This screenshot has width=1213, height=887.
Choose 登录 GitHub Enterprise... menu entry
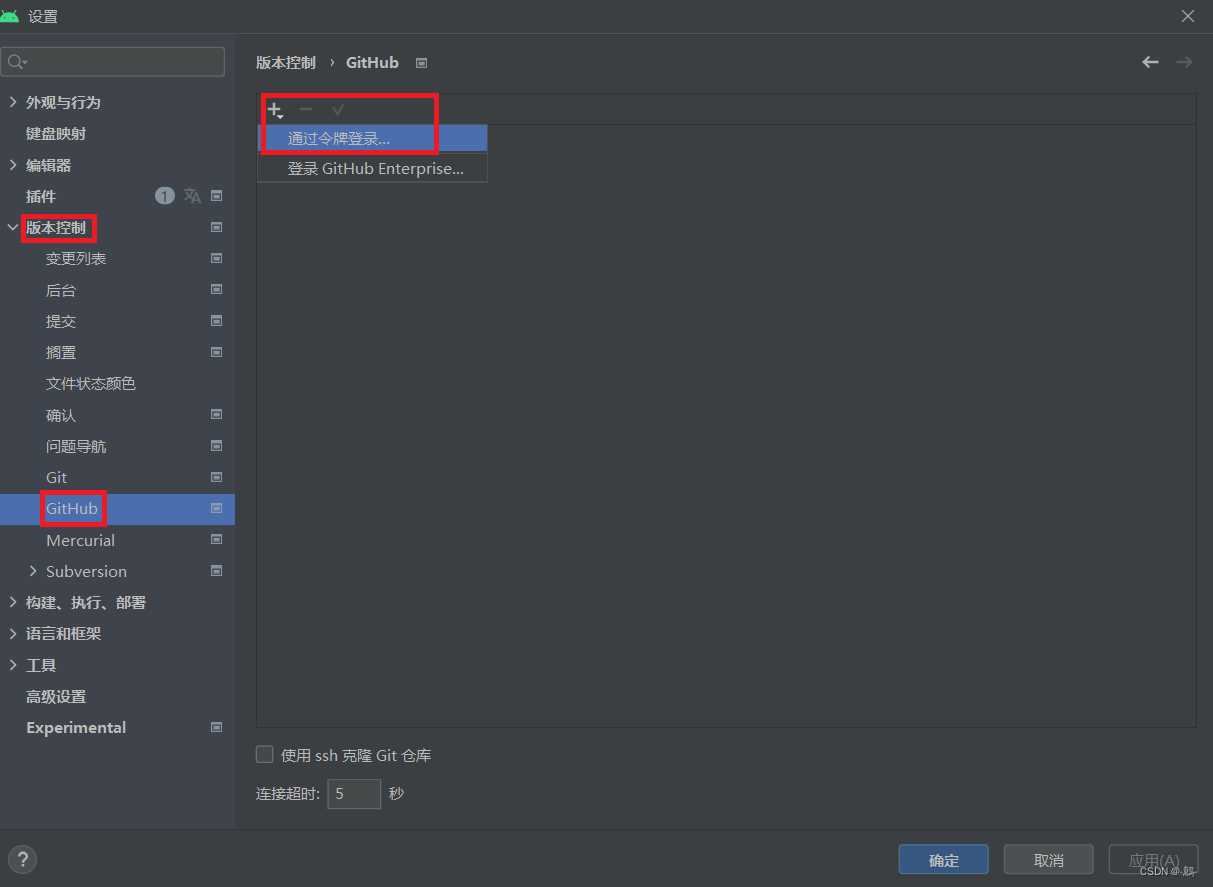[373, 168]
